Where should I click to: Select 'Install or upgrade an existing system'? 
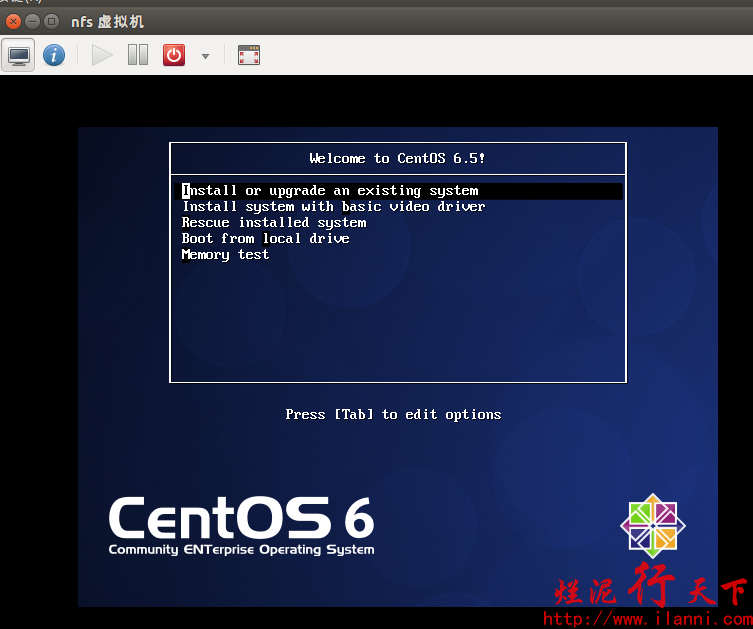(x=330, y=190)
